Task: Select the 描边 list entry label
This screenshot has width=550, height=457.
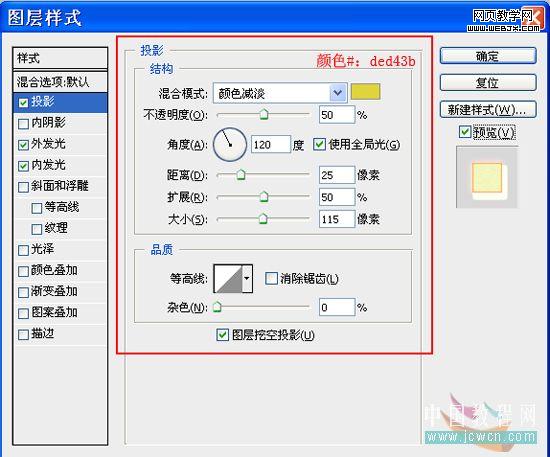Action: click(43, 333)
